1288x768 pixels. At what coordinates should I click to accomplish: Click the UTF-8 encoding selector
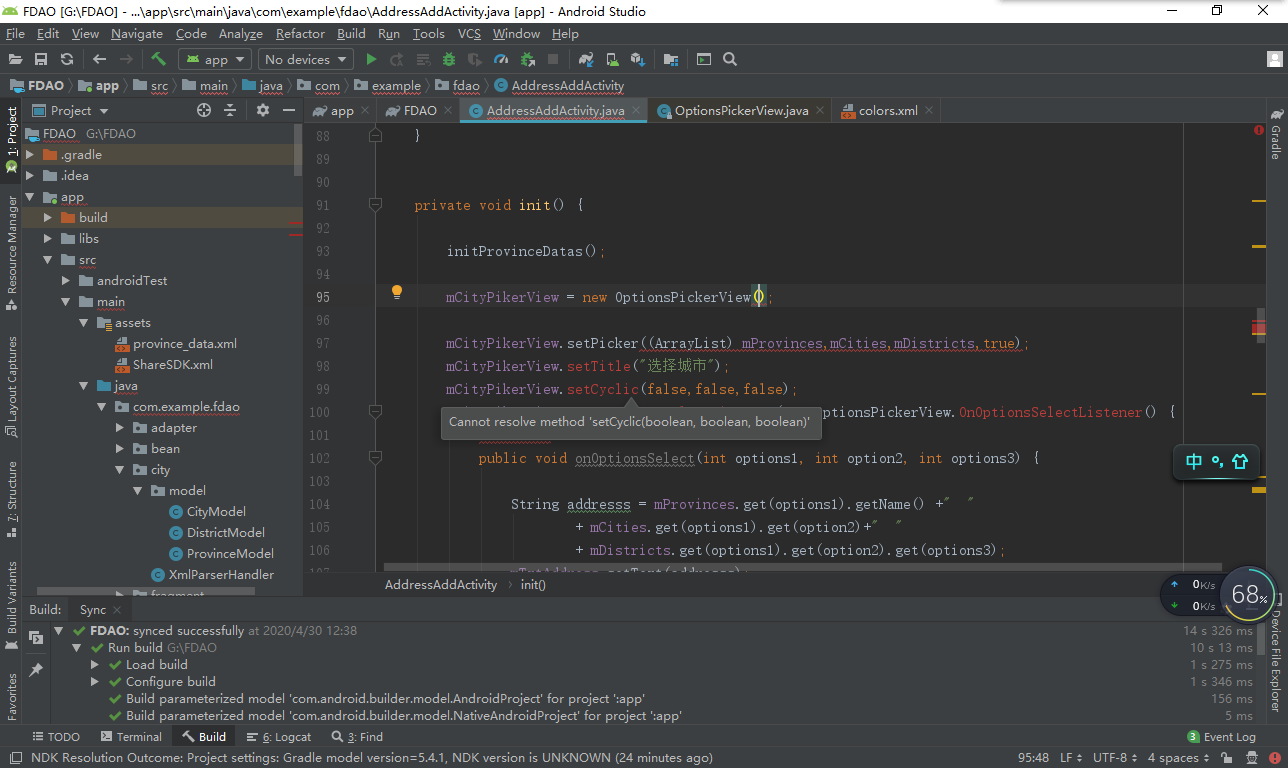1115,758
